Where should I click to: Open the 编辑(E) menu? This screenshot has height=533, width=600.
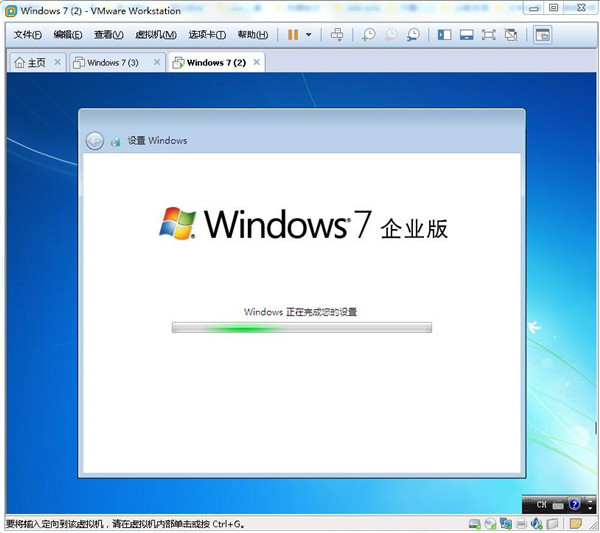[x=68, y=35]
